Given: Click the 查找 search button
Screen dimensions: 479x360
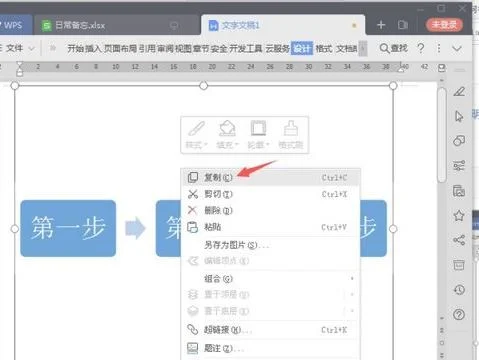Looking at the screenshot, I should point(394,49).
